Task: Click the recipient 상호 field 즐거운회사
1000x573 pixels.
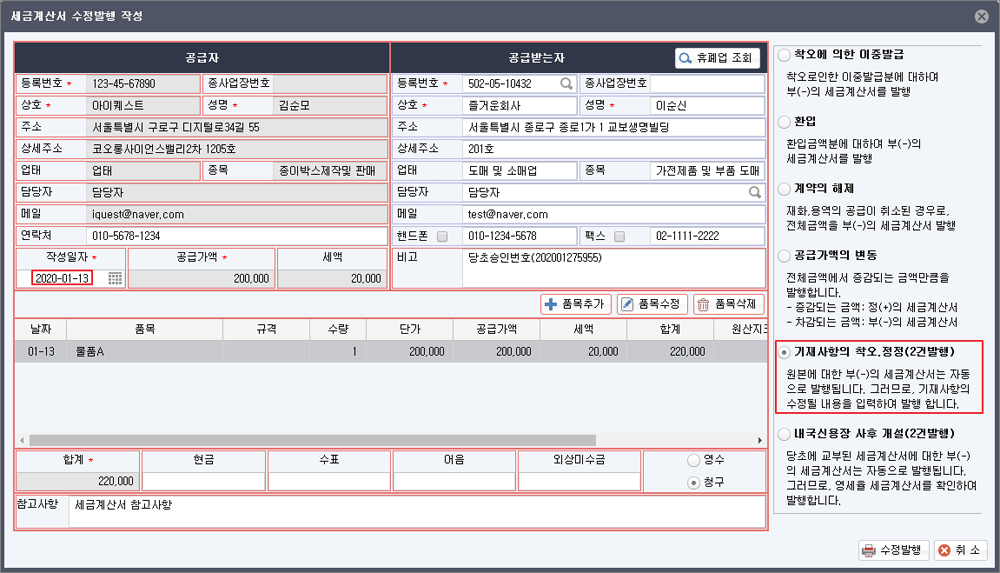Action: pos(519,105)
